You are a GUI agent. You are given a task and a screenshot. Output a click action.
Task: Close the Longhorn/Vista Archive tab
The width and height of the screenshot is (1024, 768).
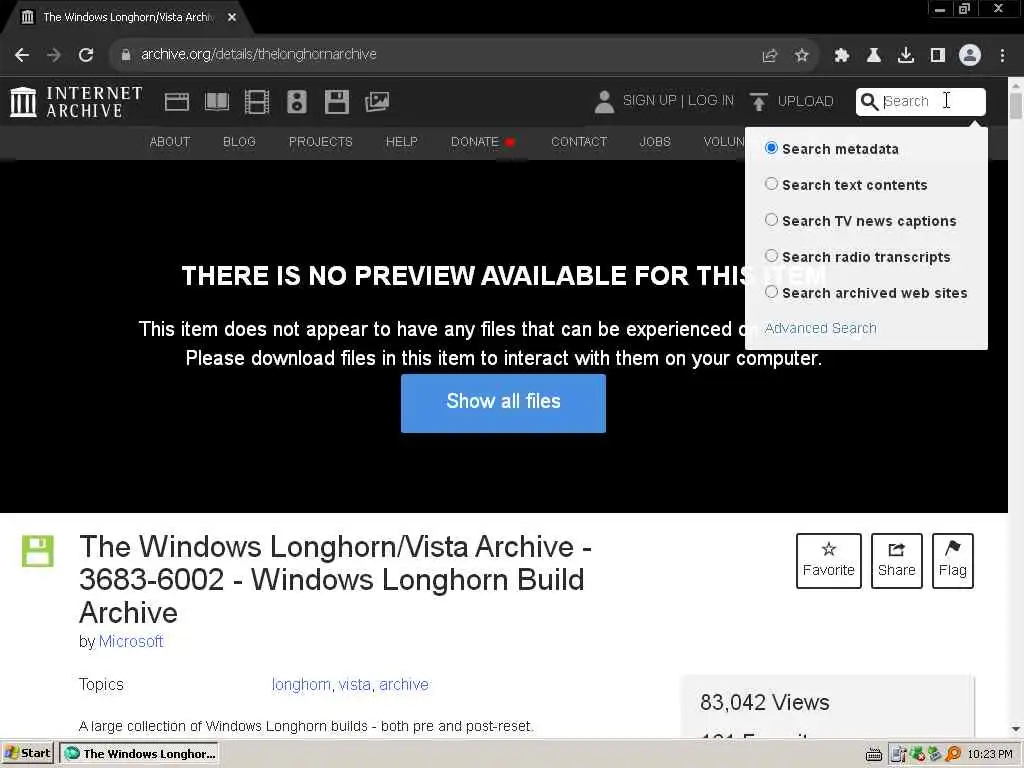pyautogui.click(x=232, y=18)
